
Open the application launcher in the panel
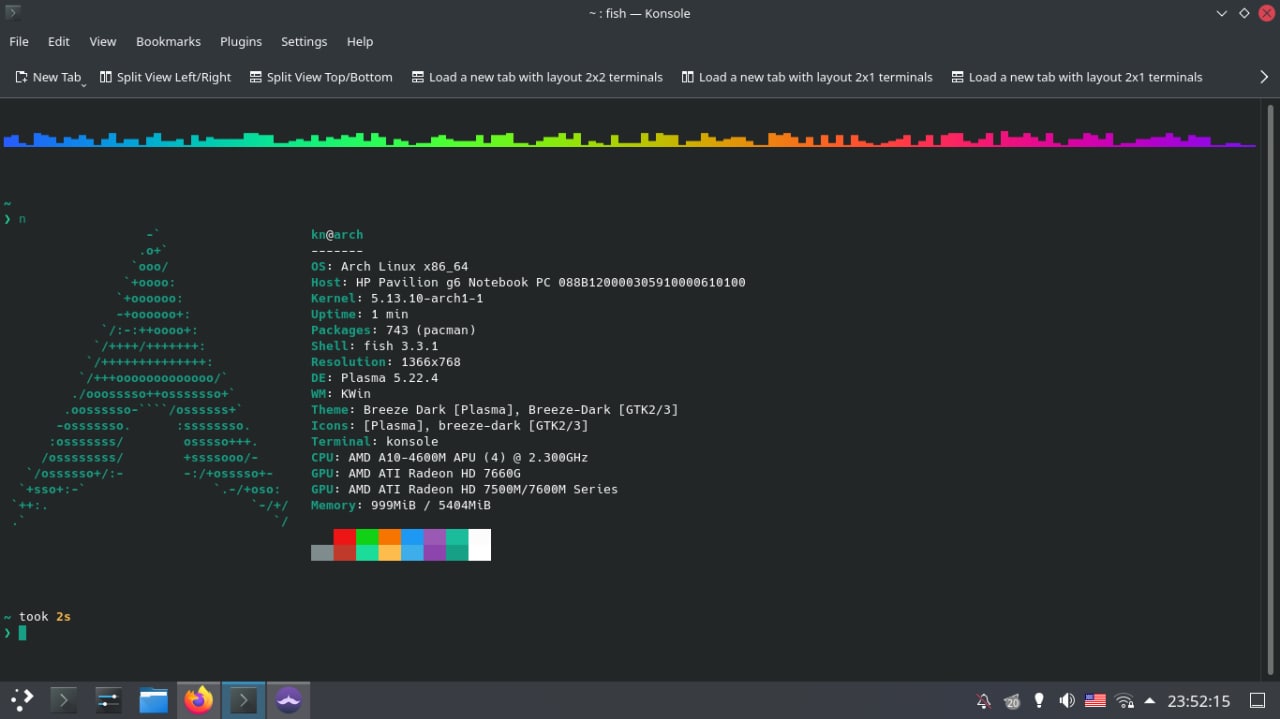coord(22,700)
